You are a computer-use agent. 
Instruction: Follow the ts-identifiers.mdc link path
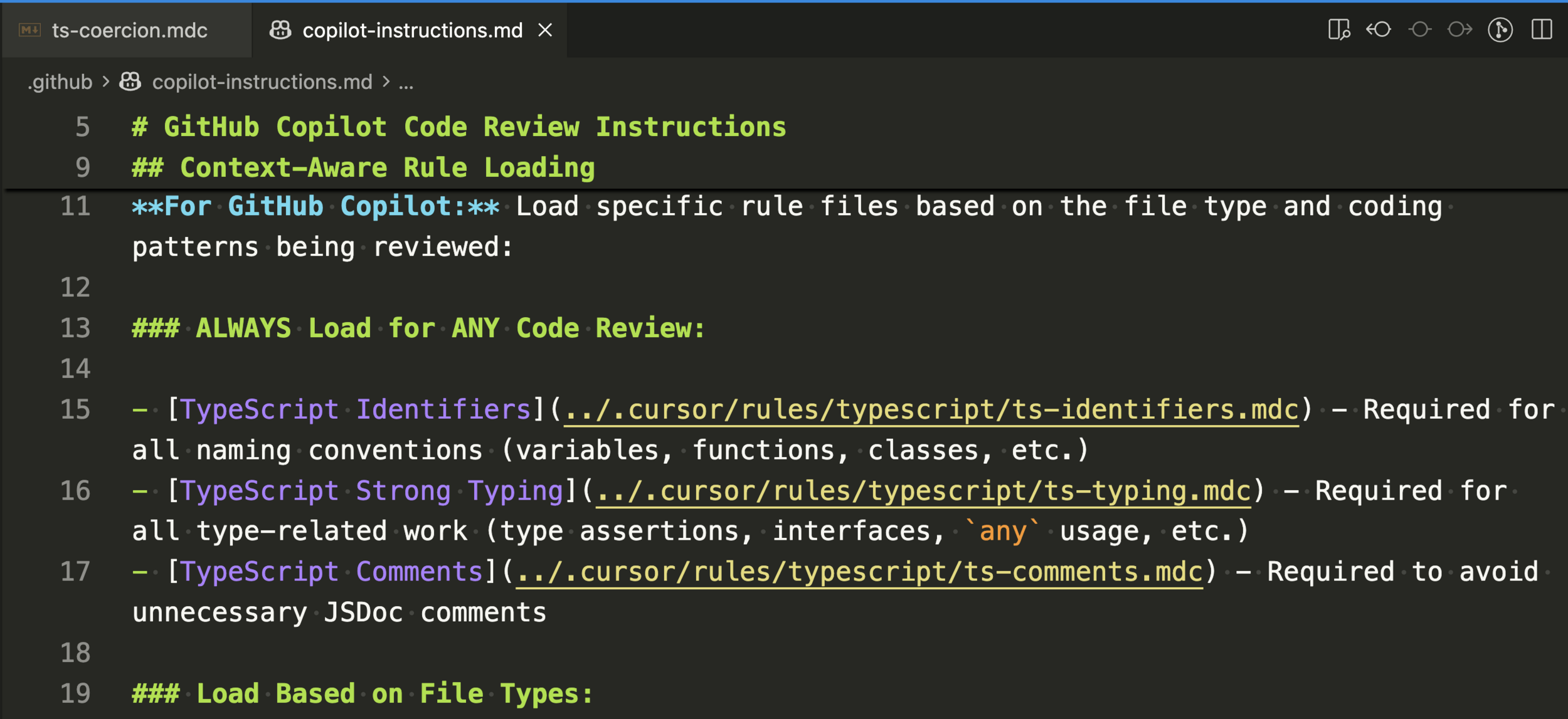tap(931, 409)
